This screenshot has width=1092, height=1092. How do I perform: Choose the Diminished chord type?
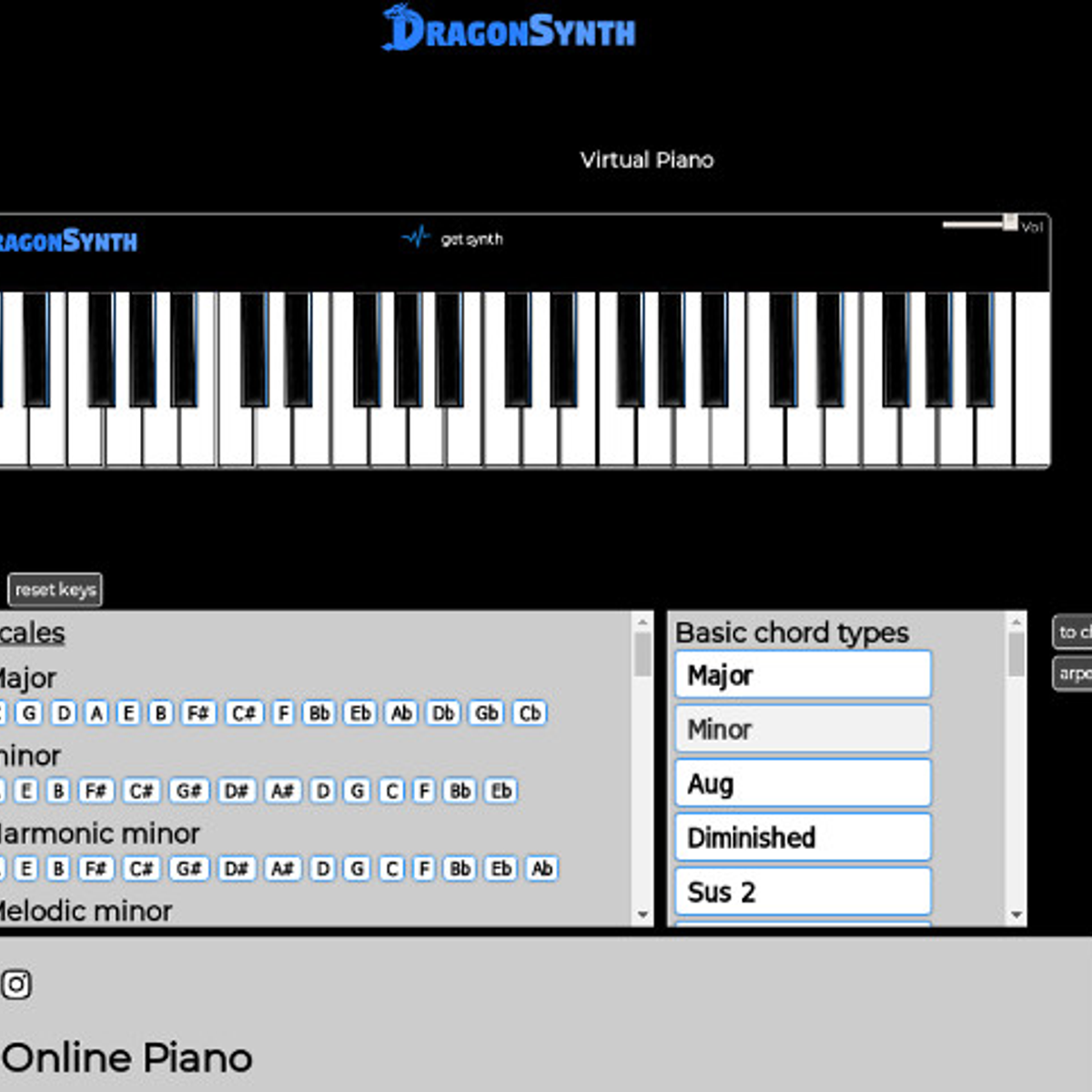point(802,837)
